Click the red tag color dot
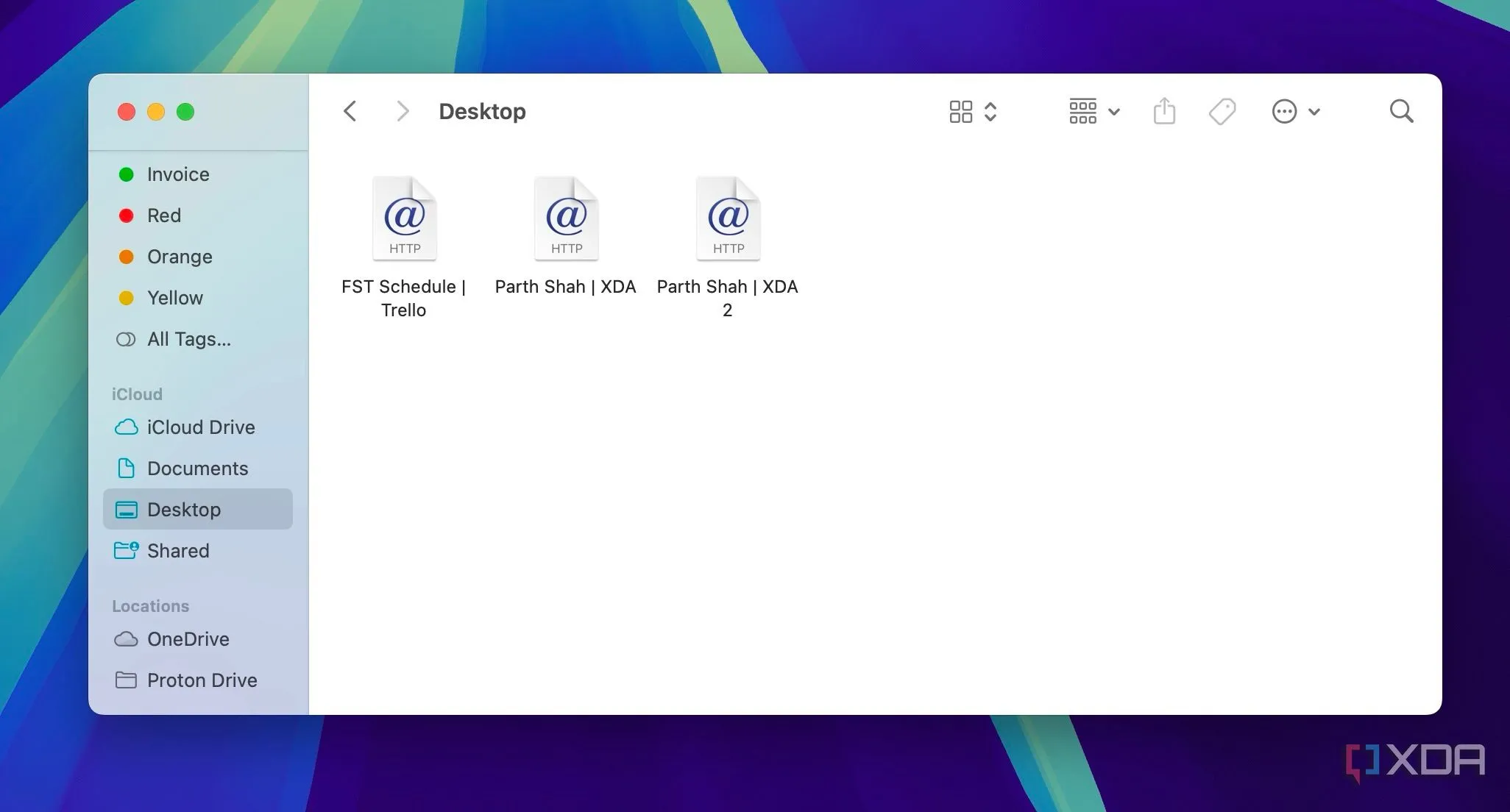The width and height of the screenshot is (1510, 812). click(x=127, y=216)
